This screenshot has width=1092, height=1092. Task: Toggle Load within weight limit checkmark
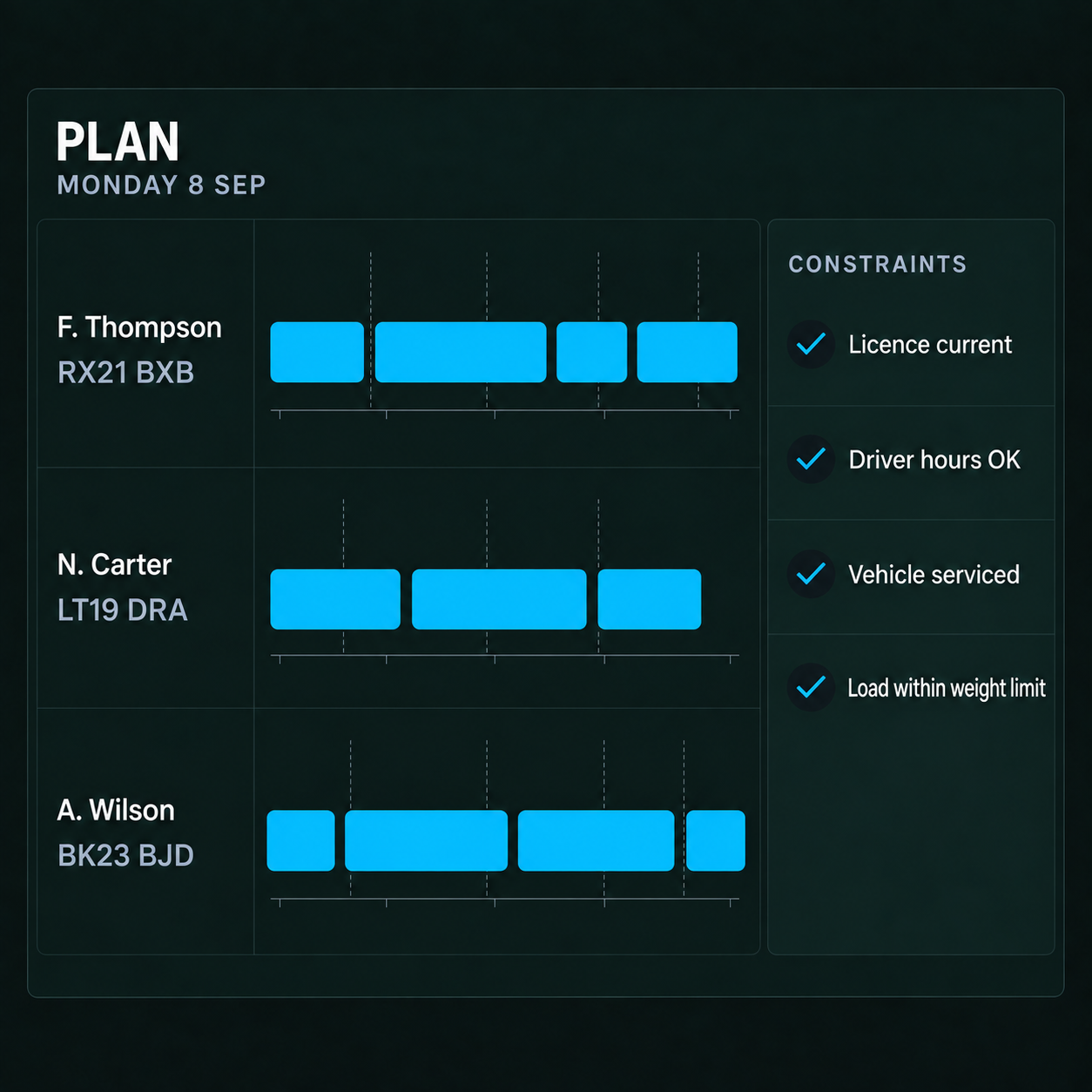click(x=811, y=688)
